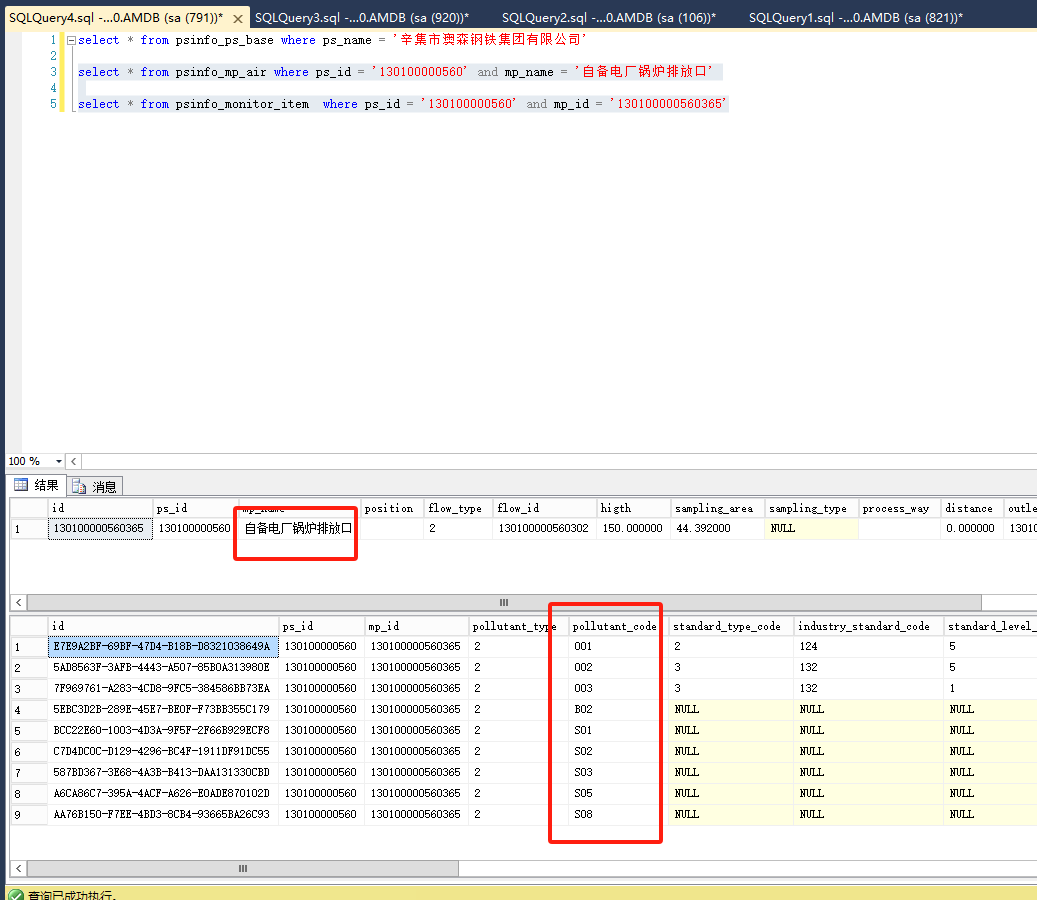This screenshot has height=900, width=1037.
Task: Click the flow_id column header
Action: [x=544, y=508]
